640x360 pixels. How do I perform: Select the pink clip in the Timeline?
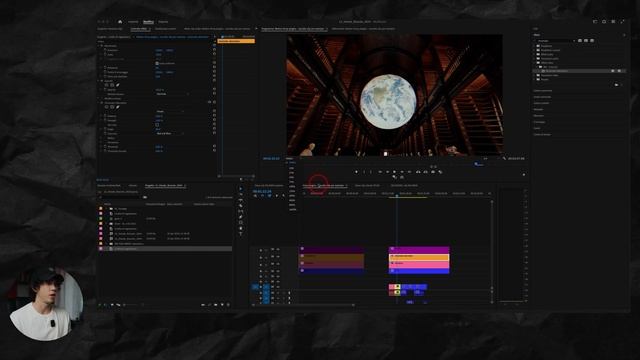pyautogui.click(x=419, y=264)
